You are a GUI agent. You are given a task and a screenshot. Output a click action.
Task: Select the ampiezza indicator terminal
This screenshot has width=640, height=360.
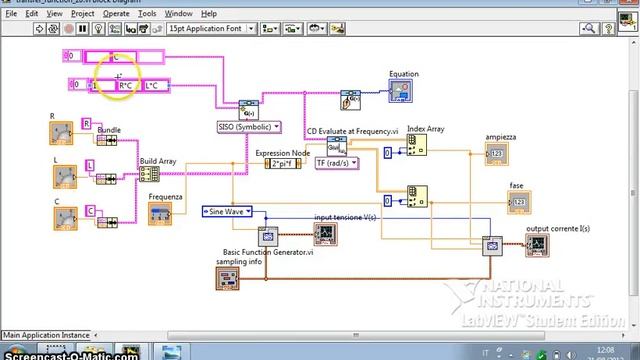coord(497,153)
